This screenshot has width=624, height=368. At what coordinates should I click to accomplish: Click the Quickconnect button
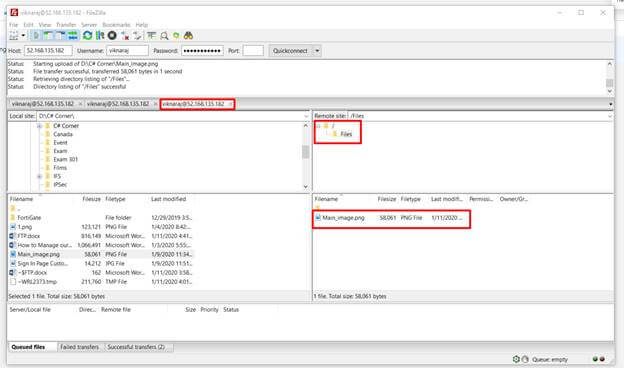[x=290, y=51]
